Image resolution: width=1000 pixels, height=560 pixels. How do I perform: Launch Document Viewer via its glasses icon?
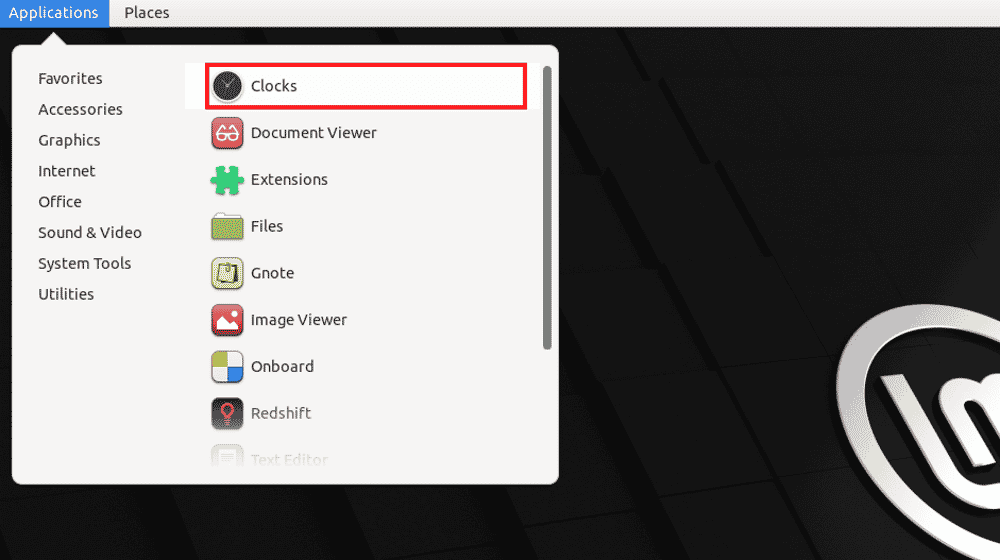coord(227,133)
